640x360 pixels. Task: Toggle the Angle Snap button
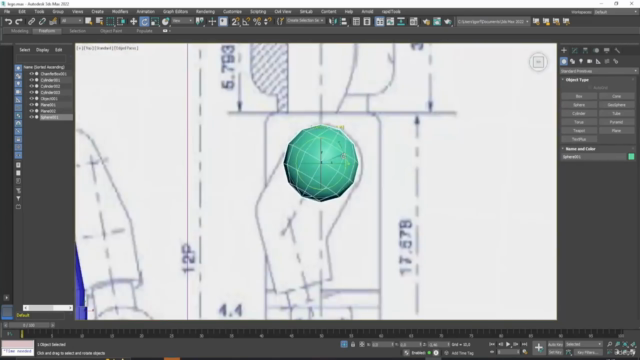click(246, 22)
